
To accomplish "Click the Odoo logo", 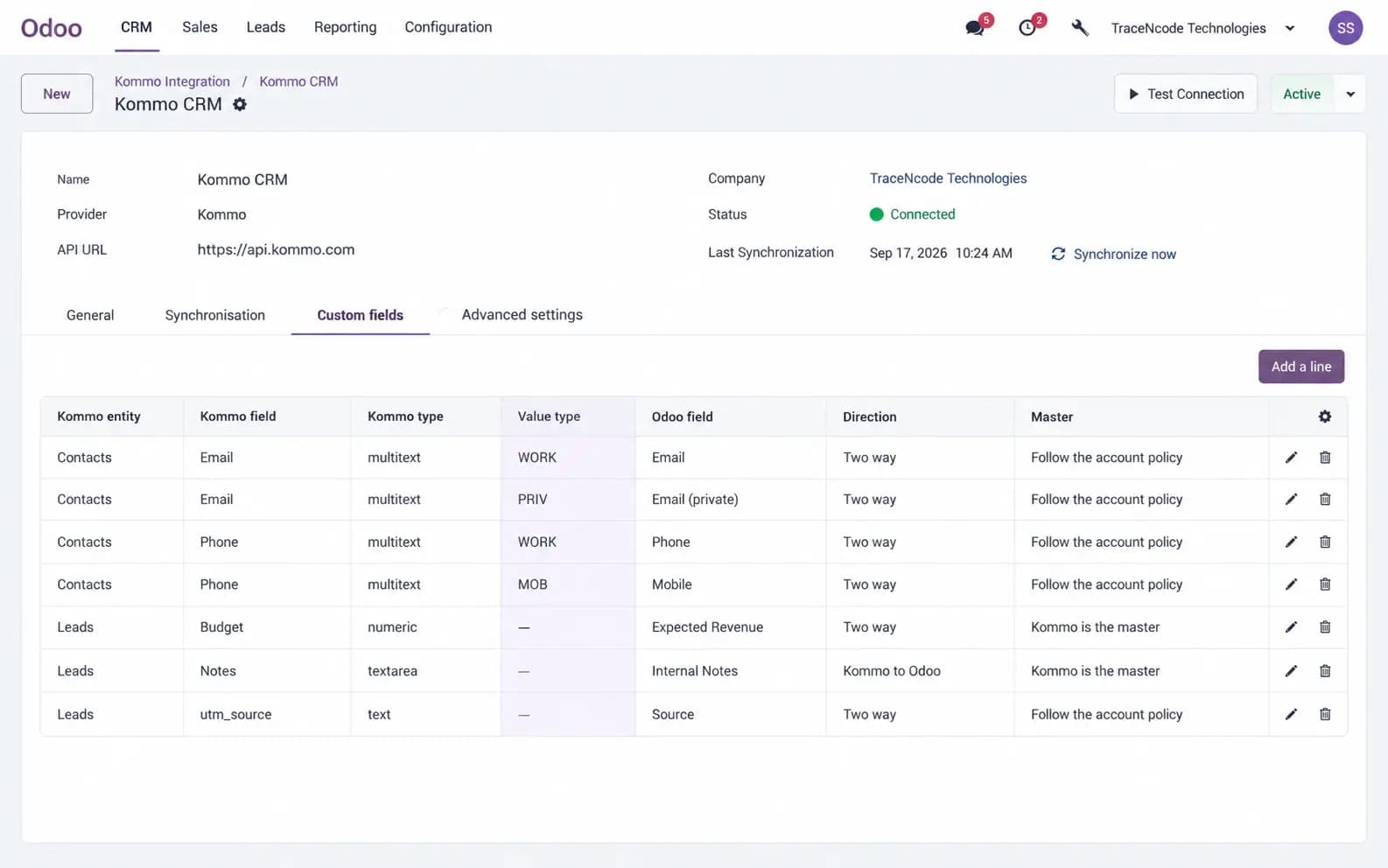I will [52, 28].
